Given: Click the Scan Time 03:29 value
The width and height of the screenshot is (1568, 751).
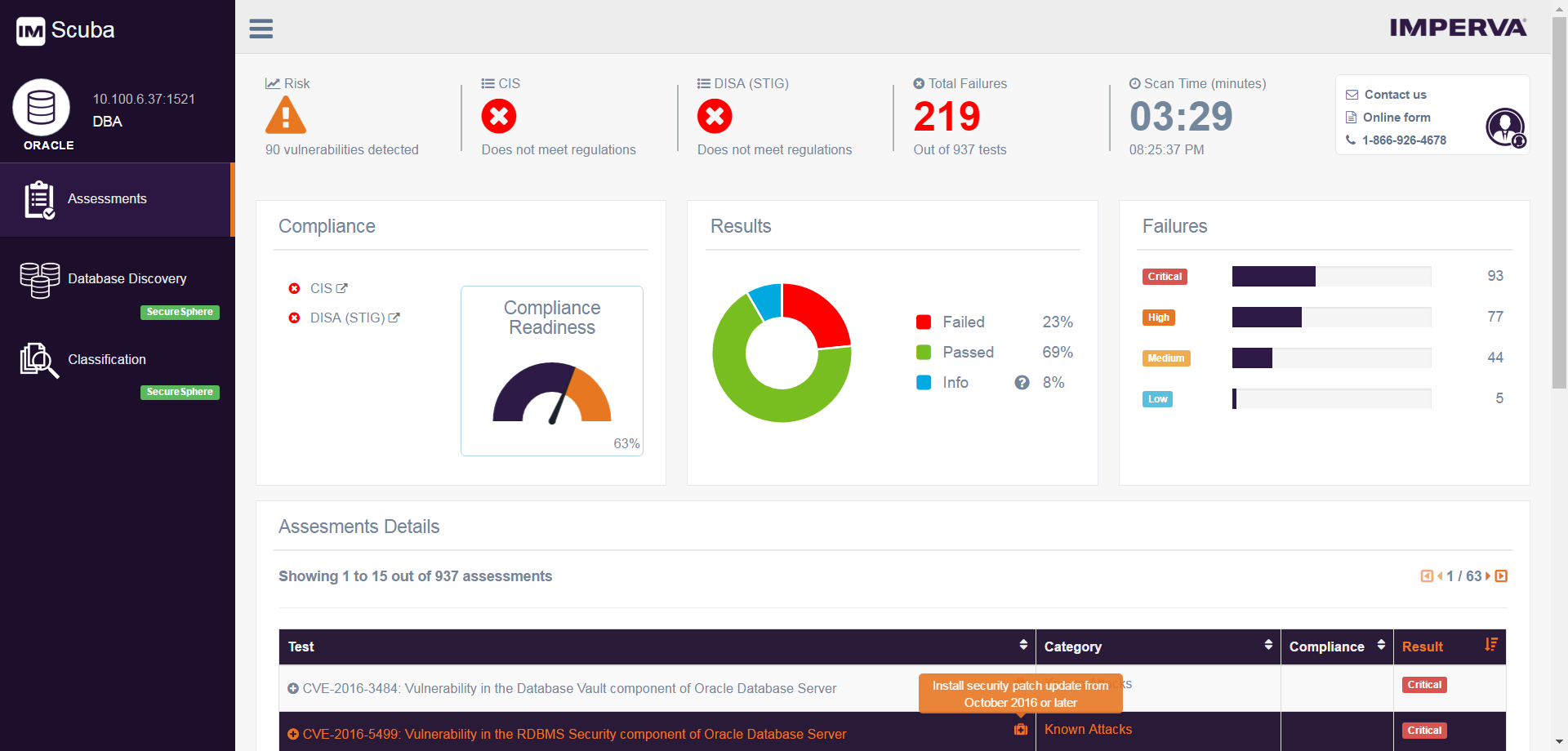Looking at the screenshot, I should pos(1181,116).
